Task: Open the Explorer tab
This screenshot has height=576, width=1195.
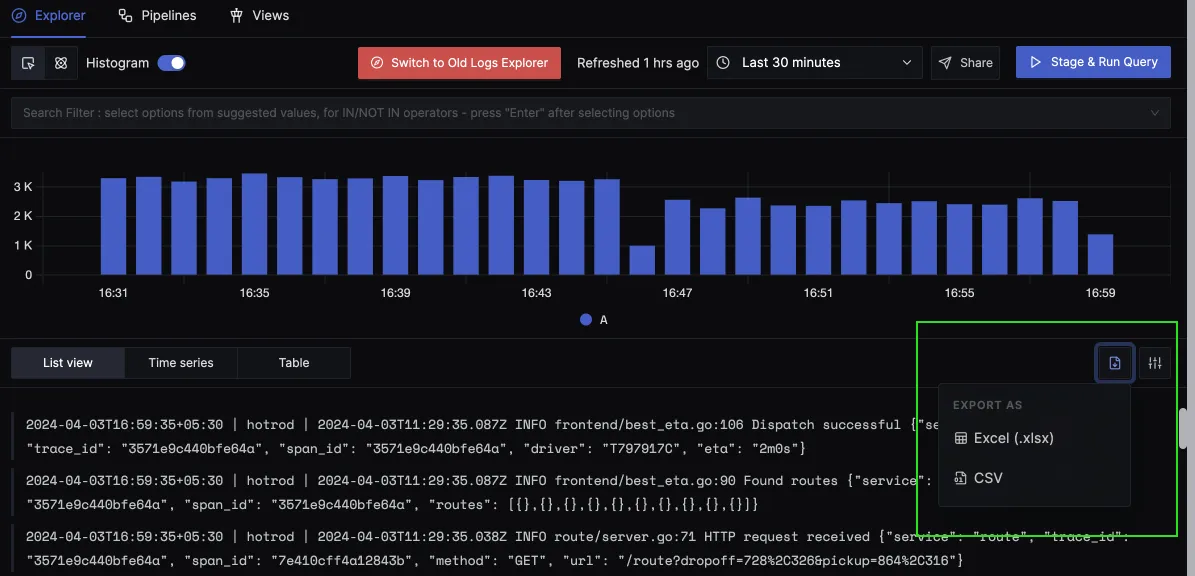Action: [49, 15]
